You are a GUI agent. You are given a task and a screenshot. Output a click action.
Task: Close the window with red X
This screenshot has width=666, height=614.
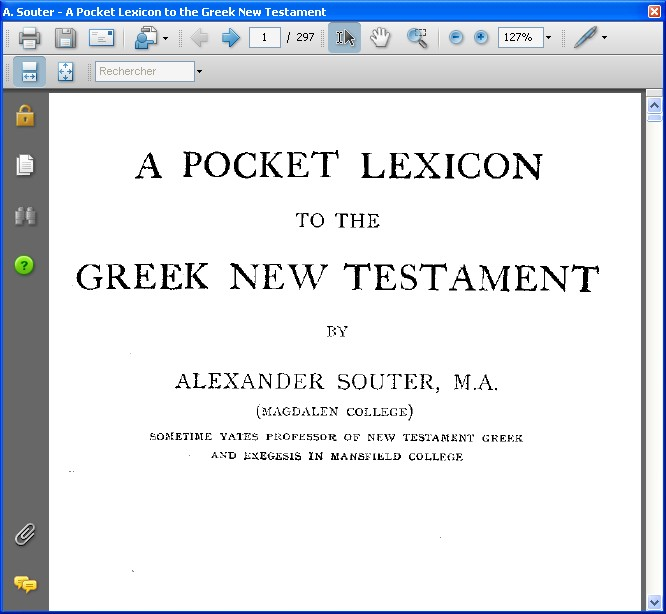click(655, 11)
